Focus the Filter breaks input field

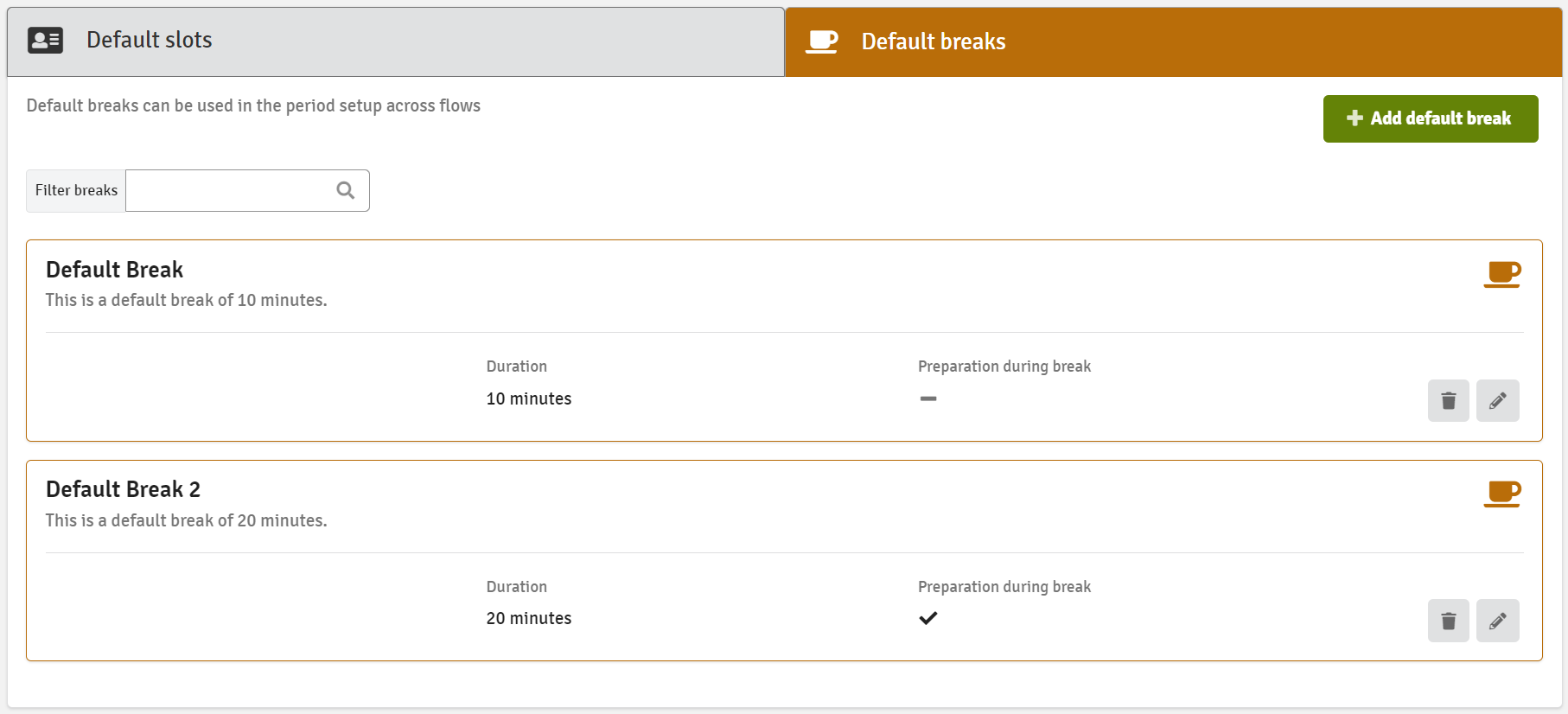(x=247, y=190)
